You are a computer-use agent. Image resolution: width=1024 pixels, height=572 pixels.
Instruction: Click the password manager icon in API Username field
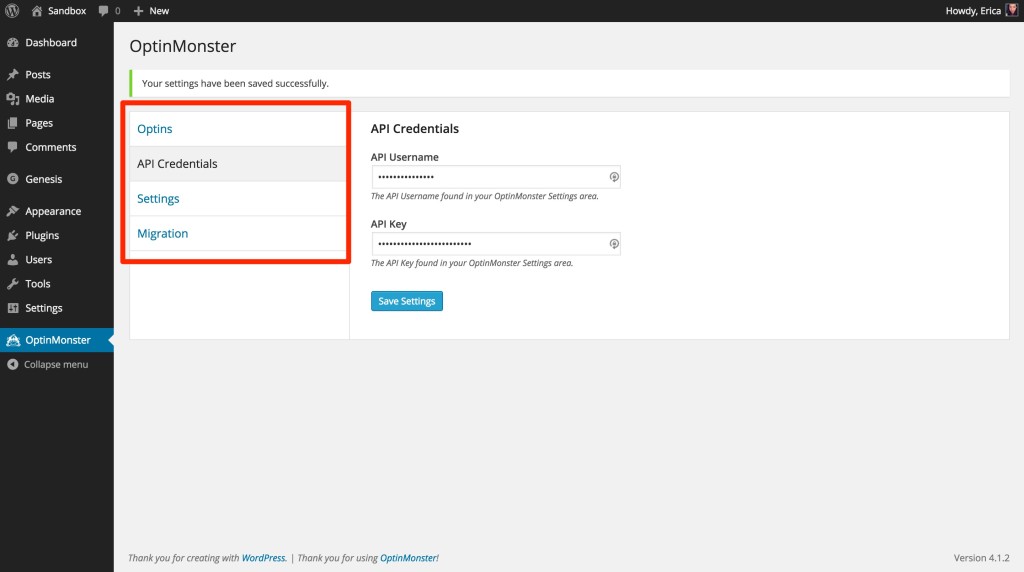point(613,177)
